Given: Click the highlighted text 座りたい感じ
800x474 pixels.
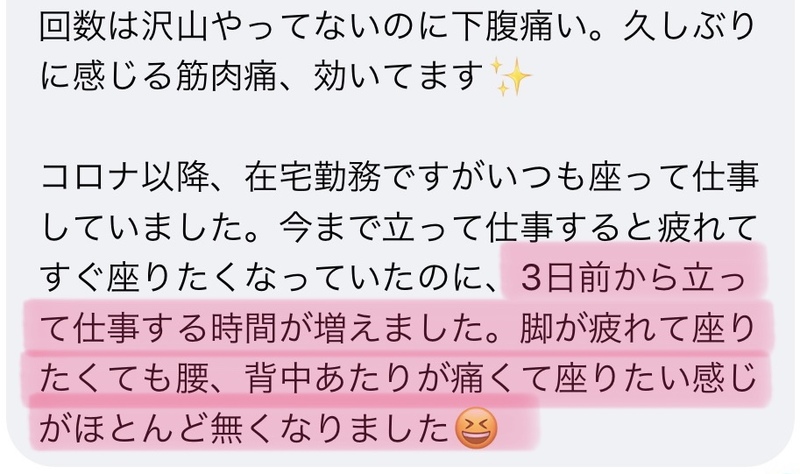Looking at the screenshot, I should pyautogui.click(x=655, y=379).
